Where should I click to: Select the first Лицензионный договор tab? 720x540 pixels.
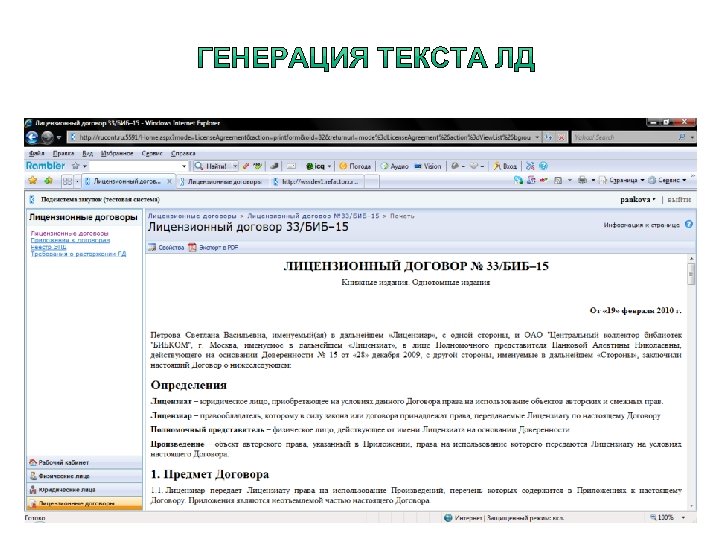click(123, 181)
